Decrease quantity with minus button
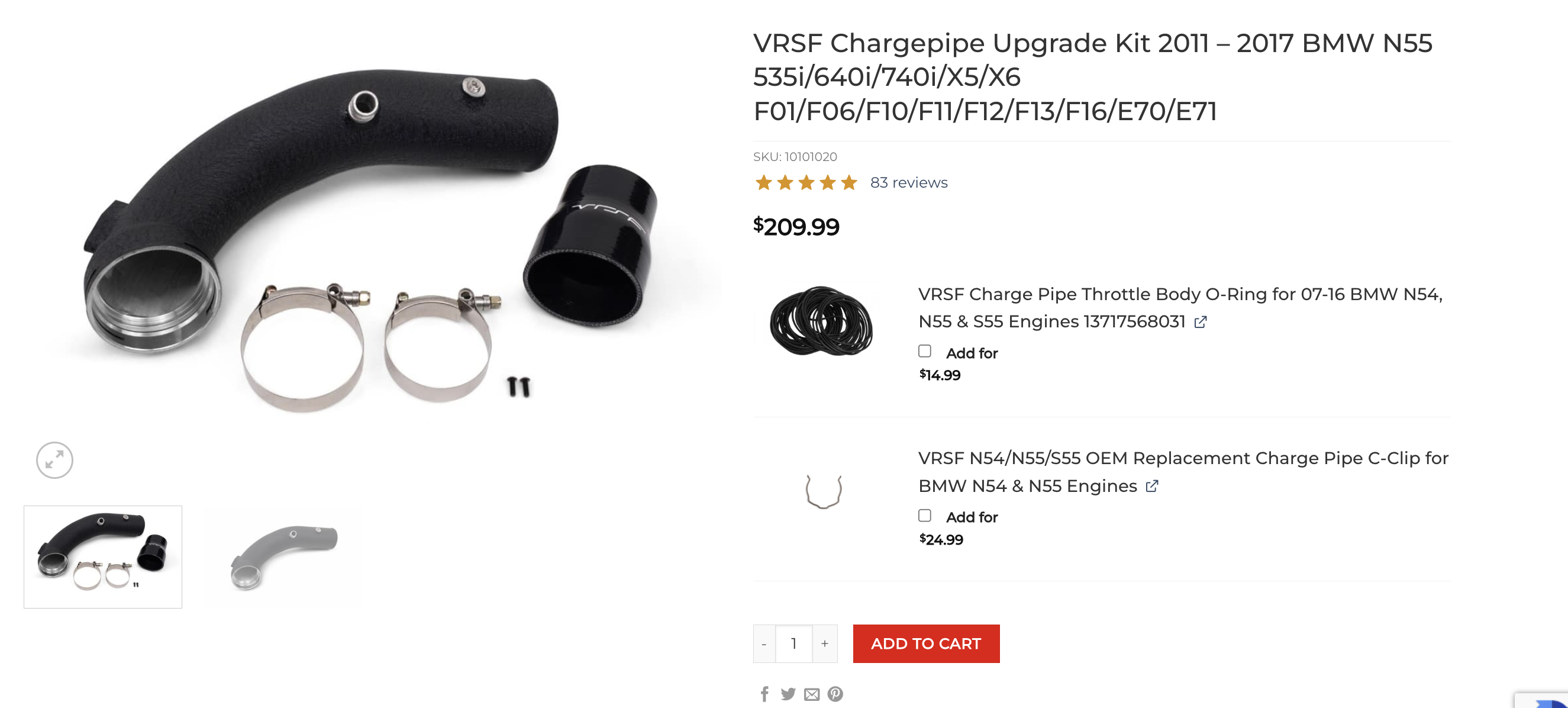 point(764,643)
